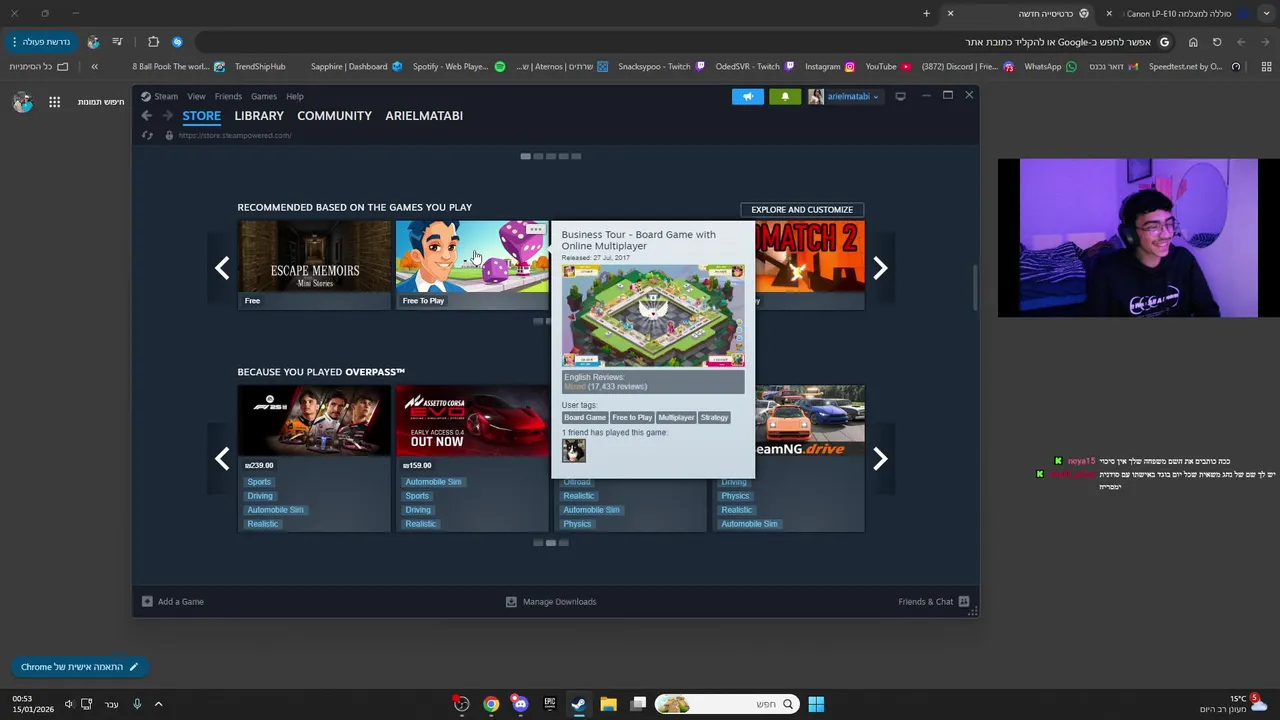Go to next recommended games
Screen dimensions: 1280x720
(880, 267)
